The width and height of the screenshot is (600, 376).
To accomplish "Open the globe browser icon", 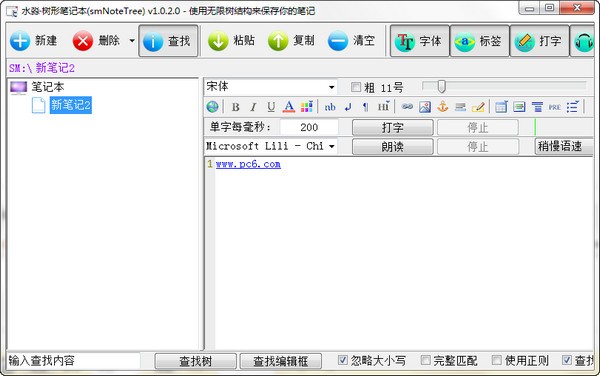I will (212, 107).
